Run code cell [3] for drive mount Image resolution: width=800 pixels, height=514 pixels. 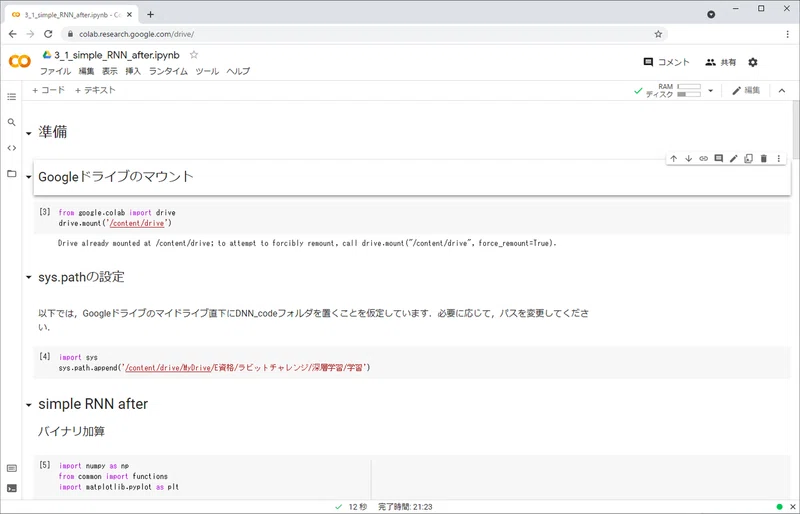[45, 212]
